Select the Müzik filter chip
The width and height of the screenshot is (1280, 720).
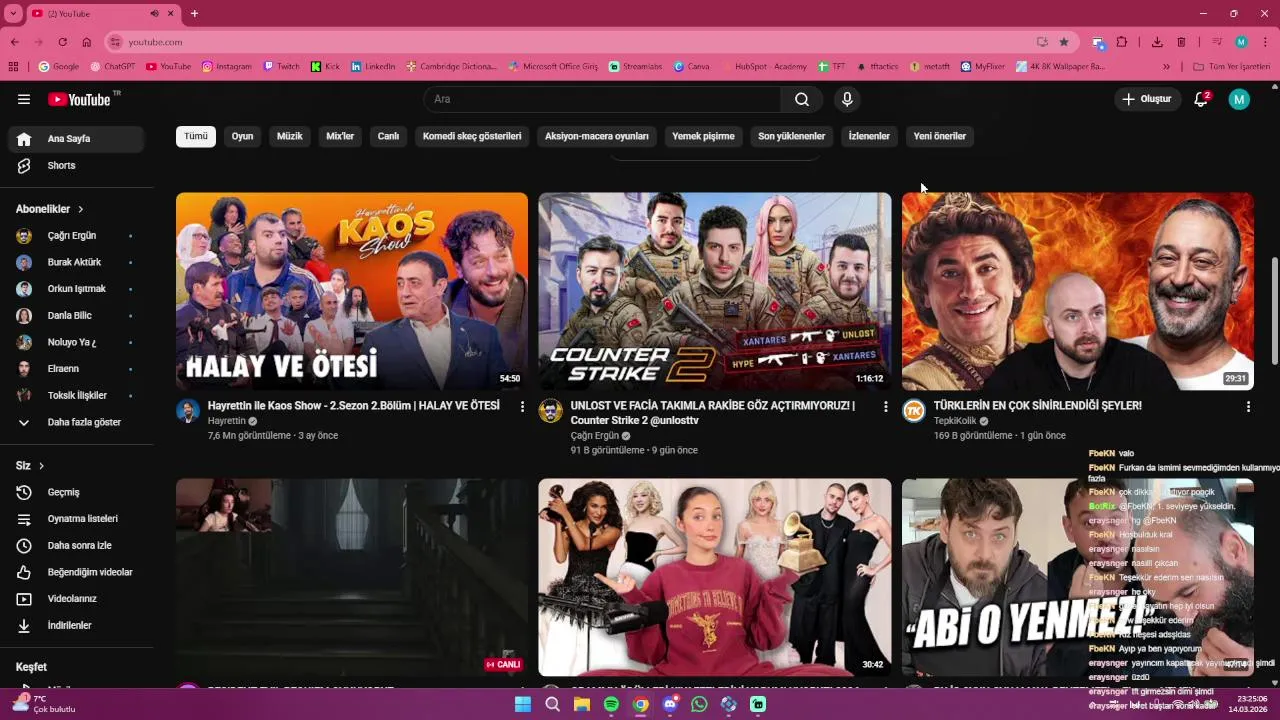point(289,136)
